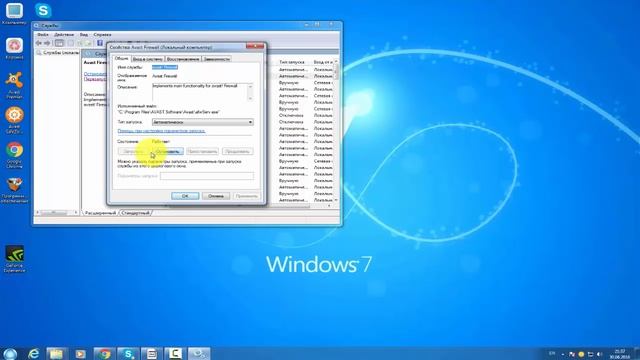Click the Action Center flag tray icon
The height and width of the screenshot is (360, 640).
(x=572, y=354)
